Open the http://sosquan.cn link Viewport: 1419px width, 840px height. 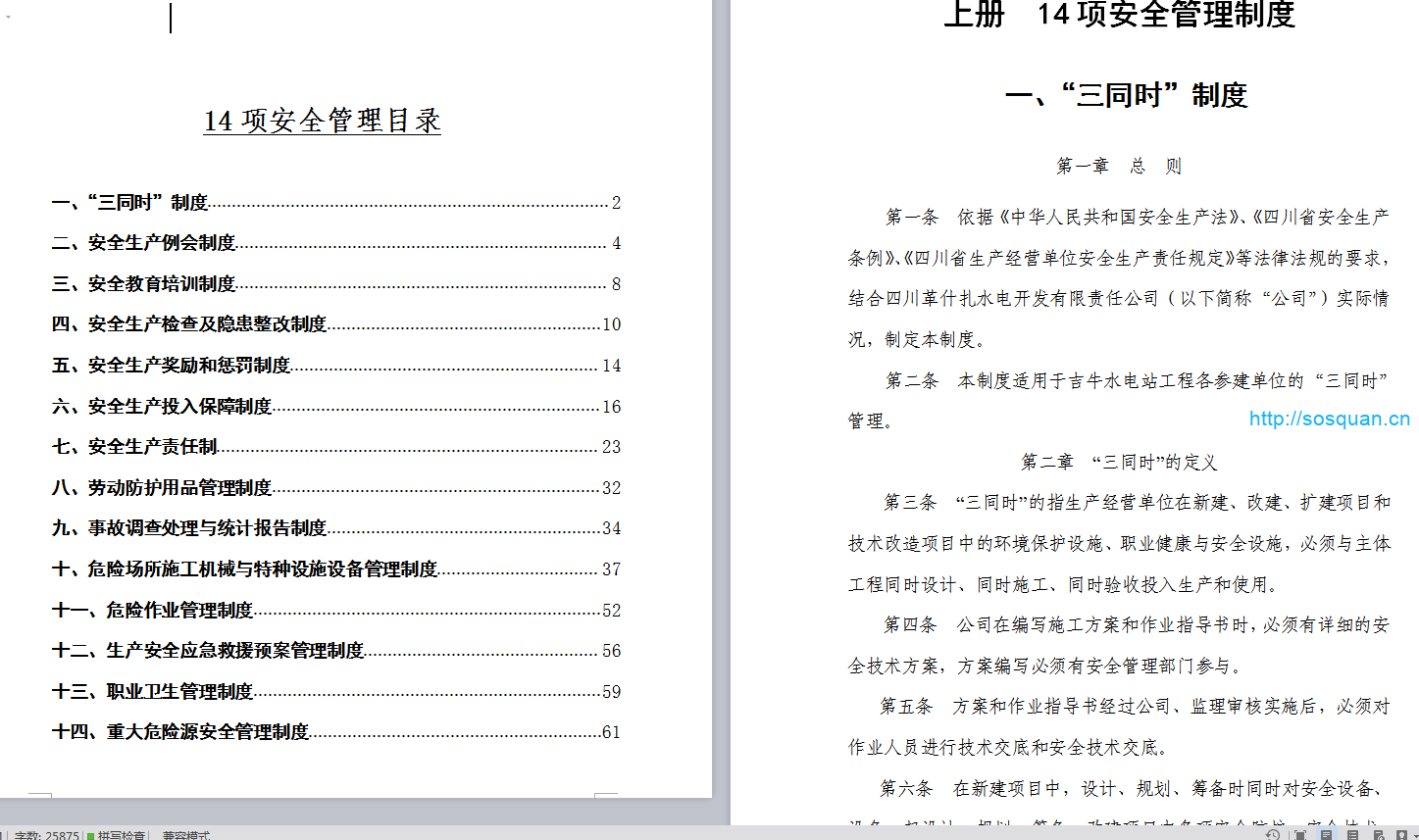pos(1329,419)
